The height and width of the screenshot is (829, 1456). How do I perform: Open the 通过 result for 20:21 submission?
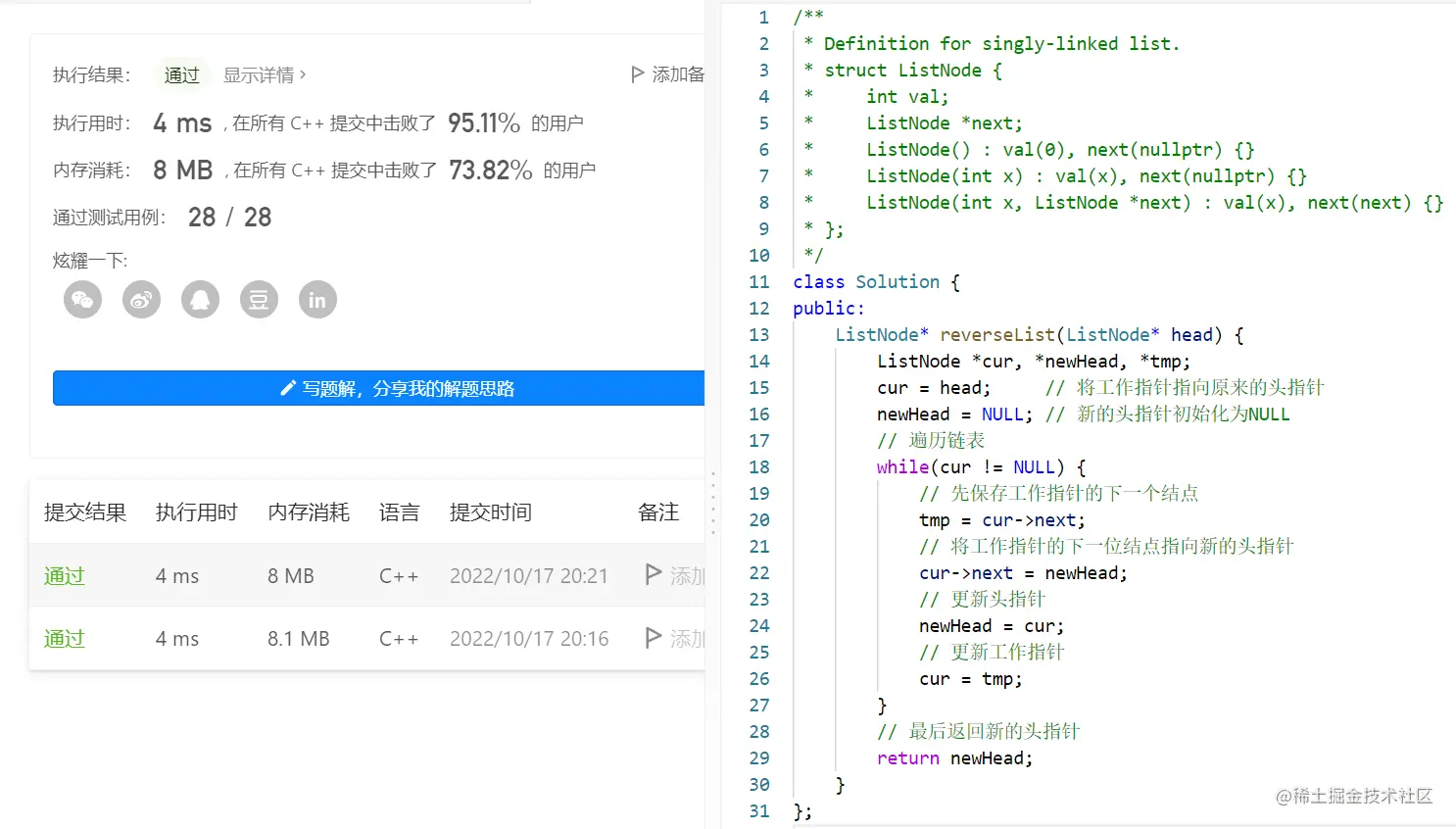point(65,576)
